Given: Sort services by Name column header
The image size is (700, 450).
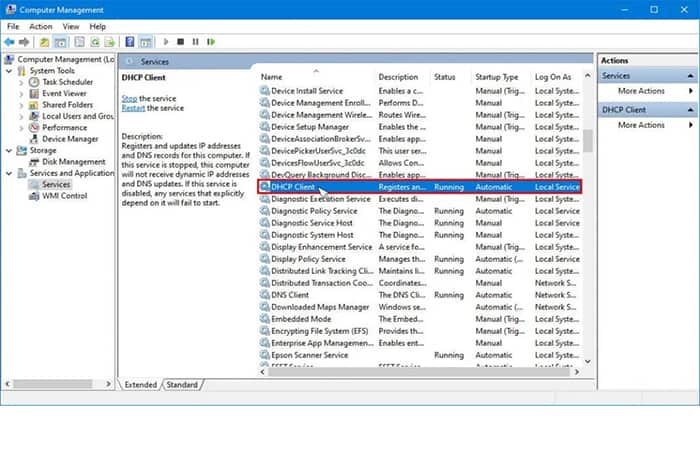Looking at the screenshot, I should (x=316, y=77).
